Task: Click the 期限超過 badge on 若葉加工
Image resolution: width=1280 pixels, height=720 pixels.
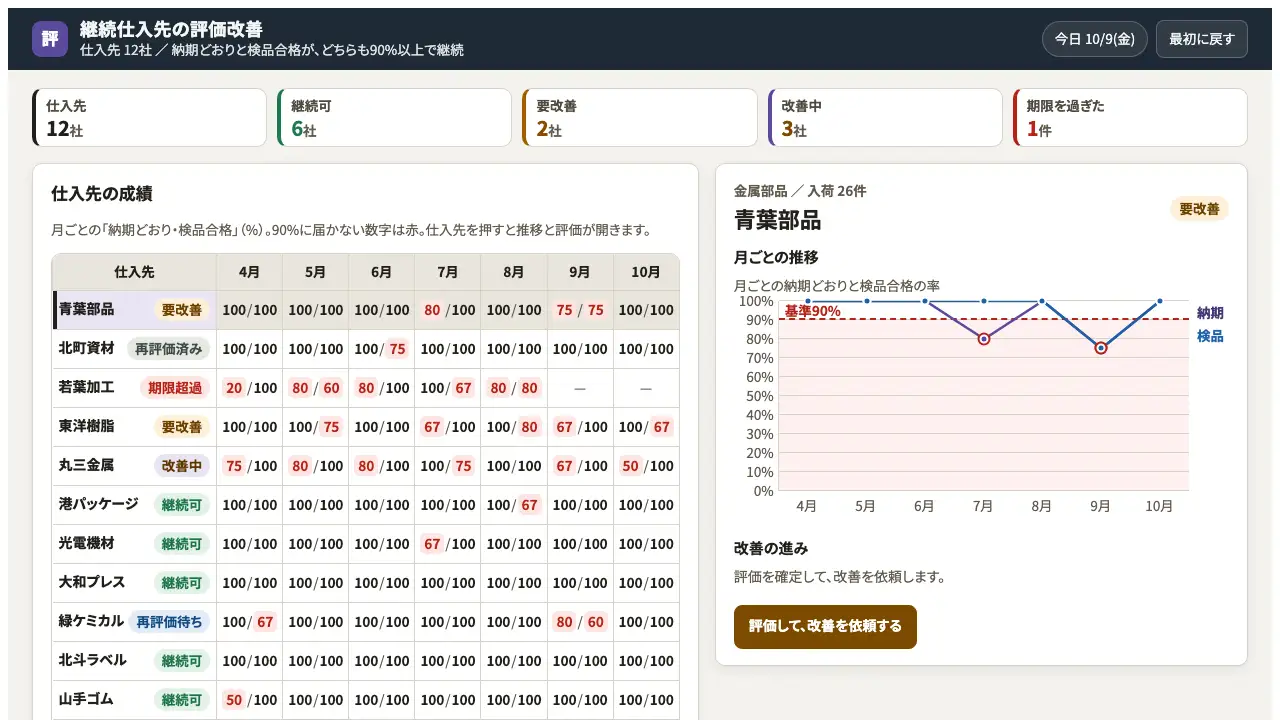Action: [x=175, y=388]
